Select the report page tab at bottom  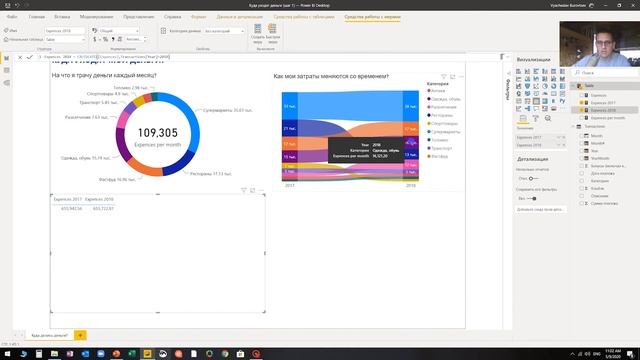coord(50,335)
